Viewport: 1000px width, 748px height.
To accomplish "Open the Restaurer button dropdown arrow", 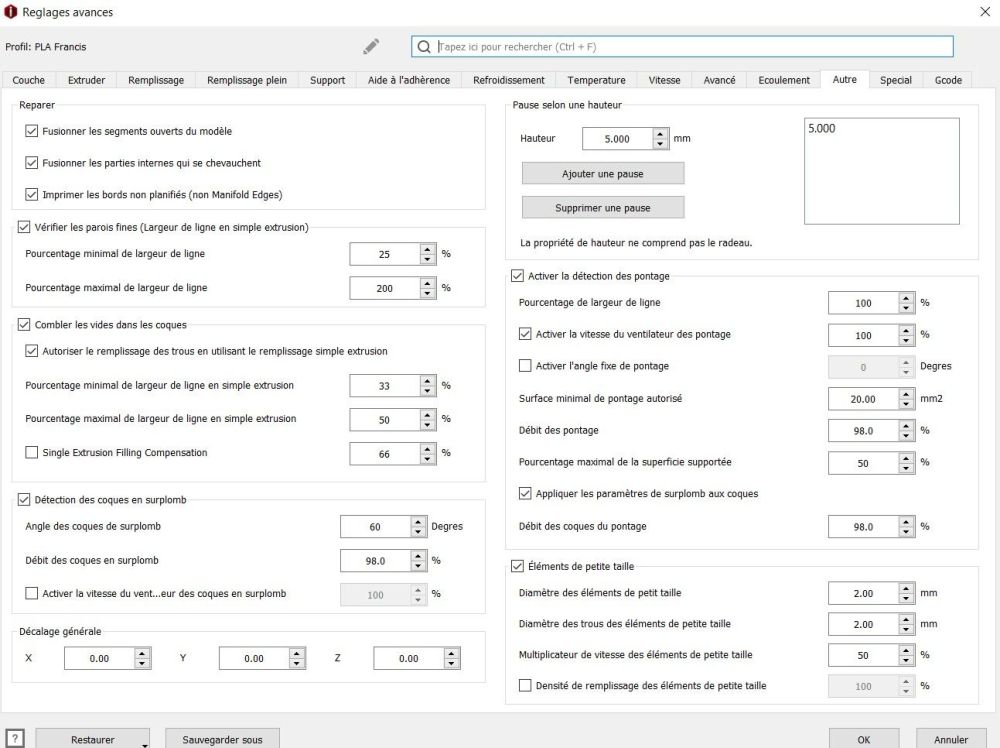I will [x=145, y=744].
